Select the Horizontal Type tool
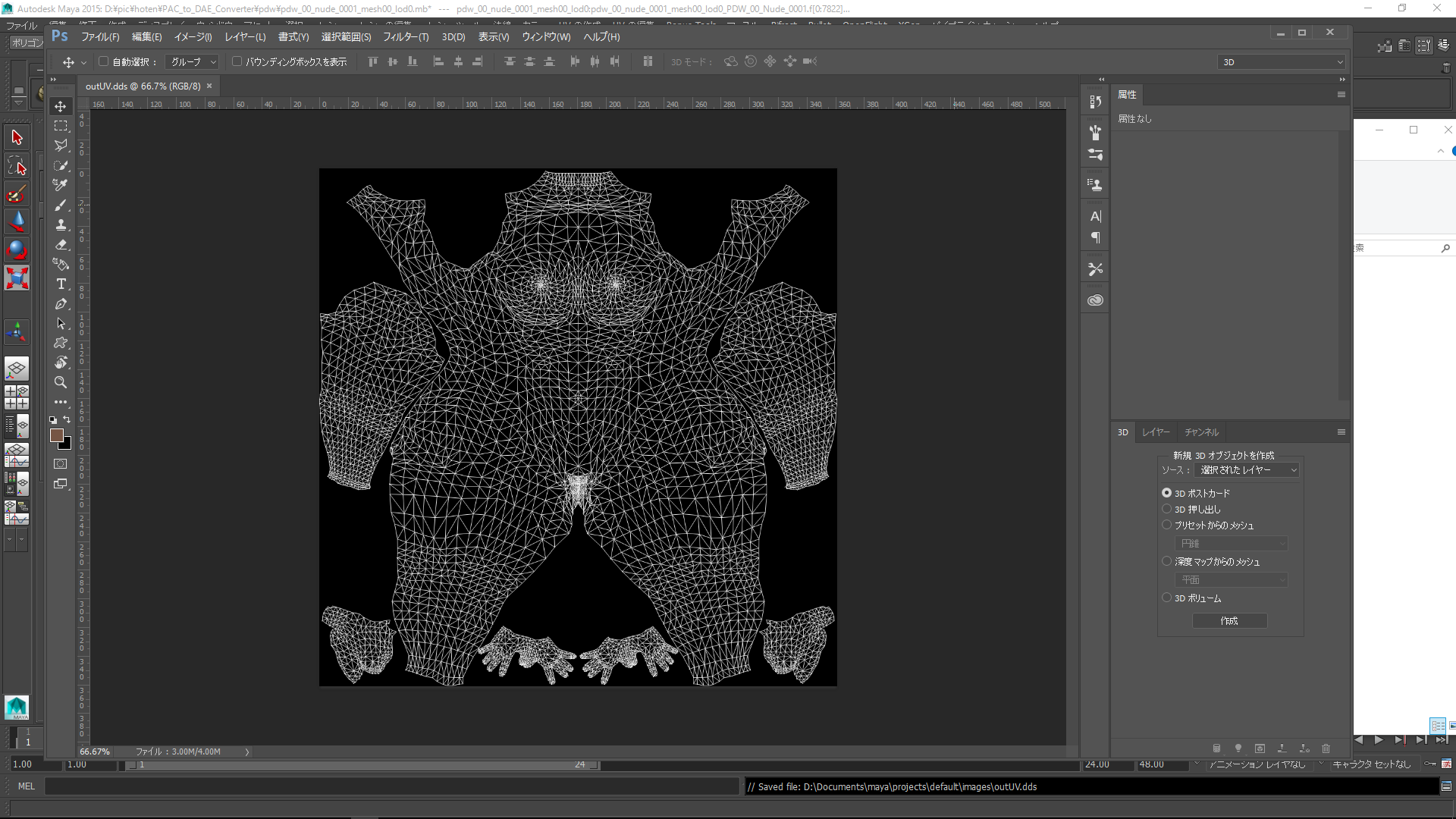 pos(61,284)
